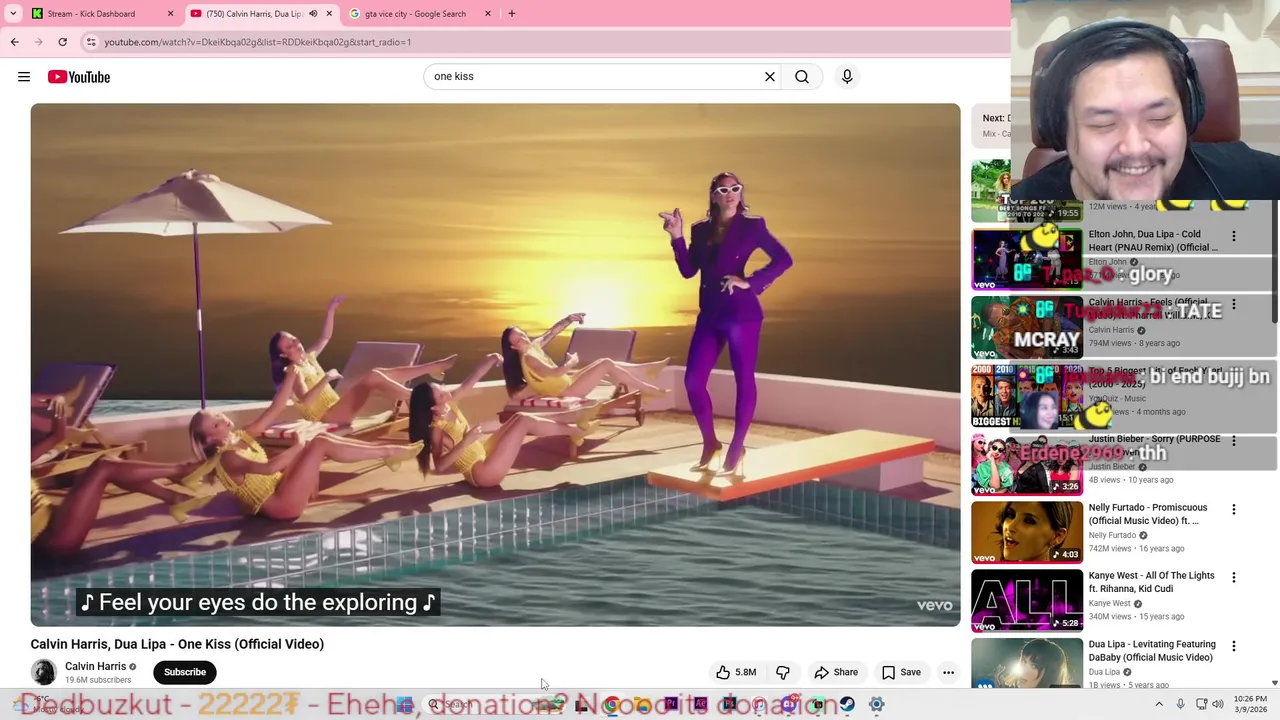Open a new browser tab
Screen dimensions: 1280x720
tap(512, 14)
